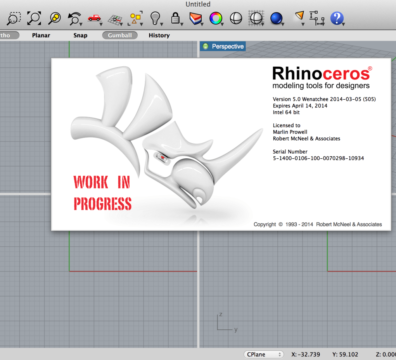
Task: Switch to wireframe sphere display
Action: [x=236, y=18]
